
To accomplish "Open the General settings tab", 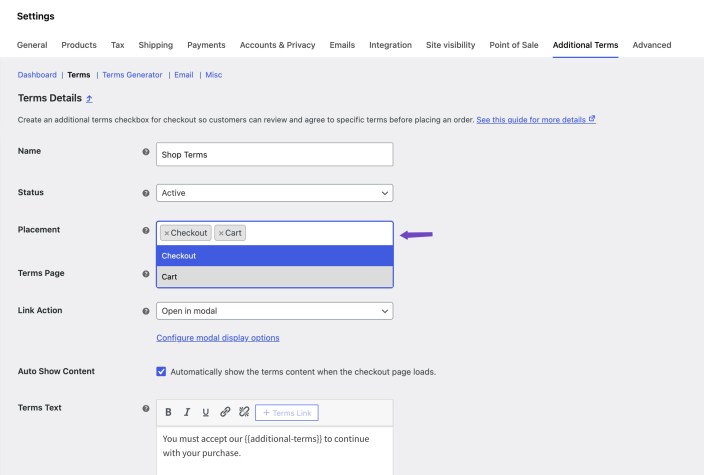I will (32, 45).
